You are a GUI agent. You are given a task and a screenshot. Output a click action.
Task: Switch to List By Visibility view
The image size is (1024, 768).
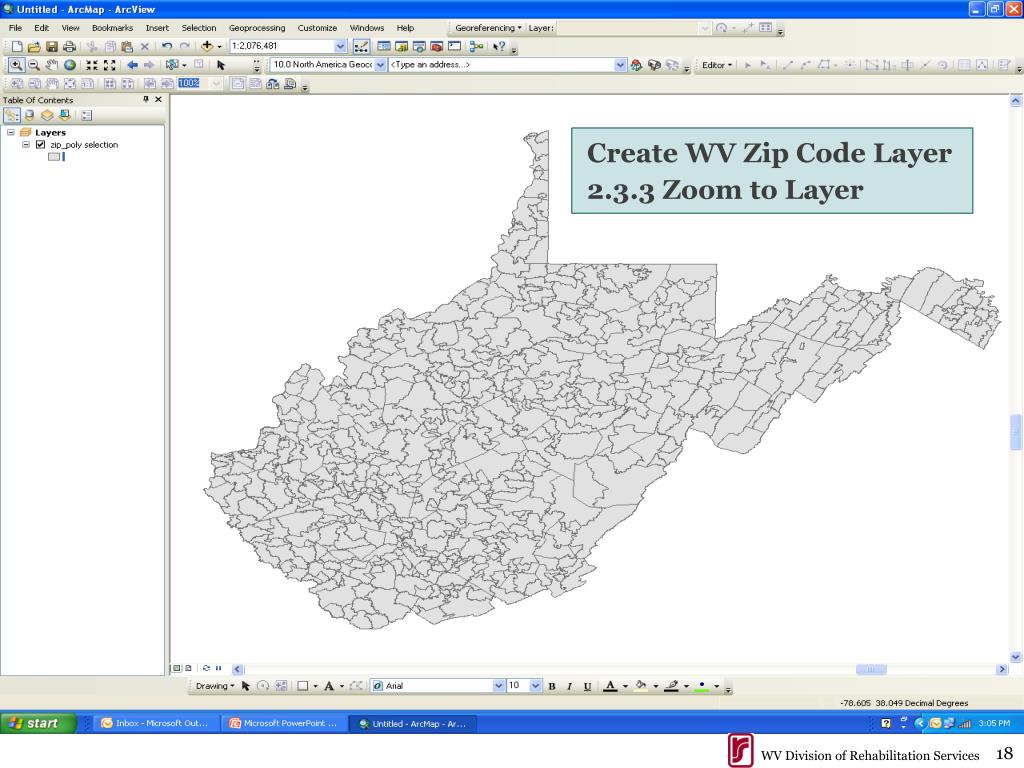point(47,116)
